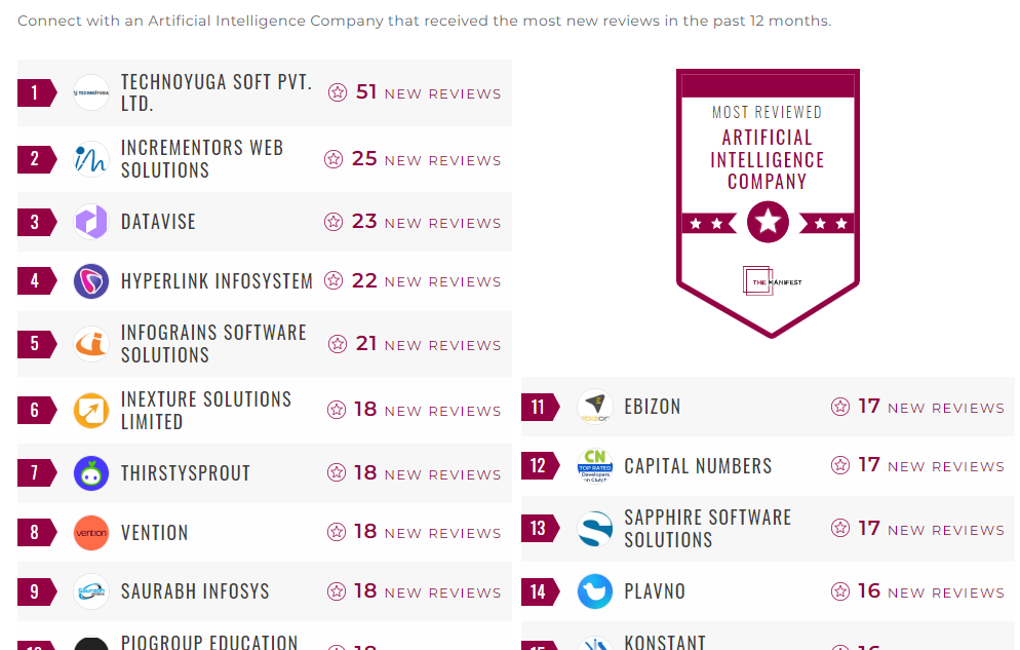Click the orange Inexture Solutions logo
The image size is (1020, 650).
91,410
